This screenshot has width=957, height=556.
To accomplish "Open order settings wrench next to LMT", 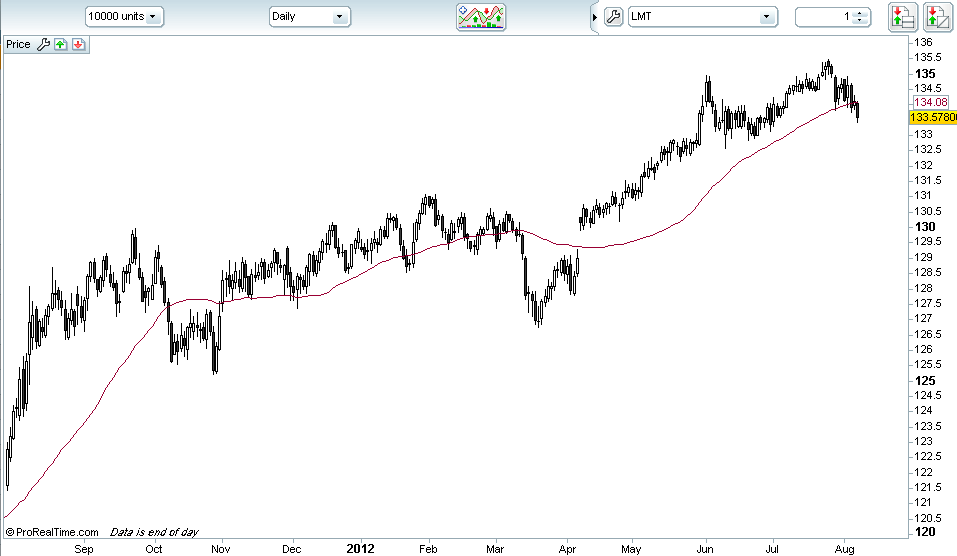I will (x=613, y=16).
